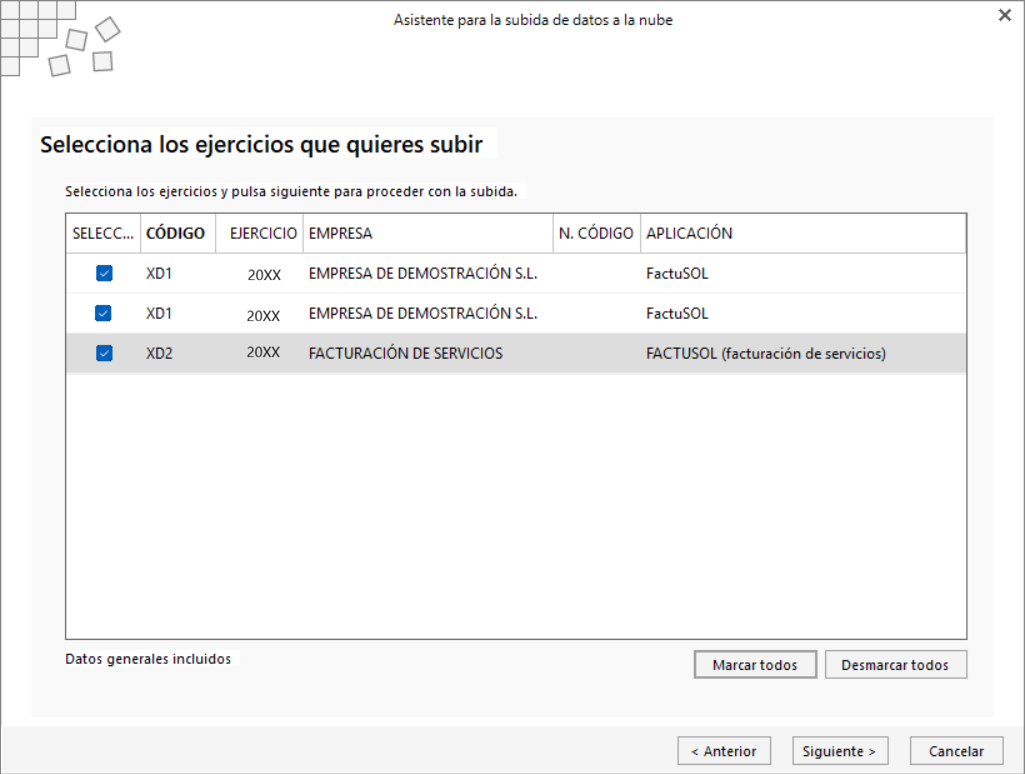This screenshot has height=774, width=1025.
Task: Sort by the EMPRESA column header
Action: click(428, 233)
